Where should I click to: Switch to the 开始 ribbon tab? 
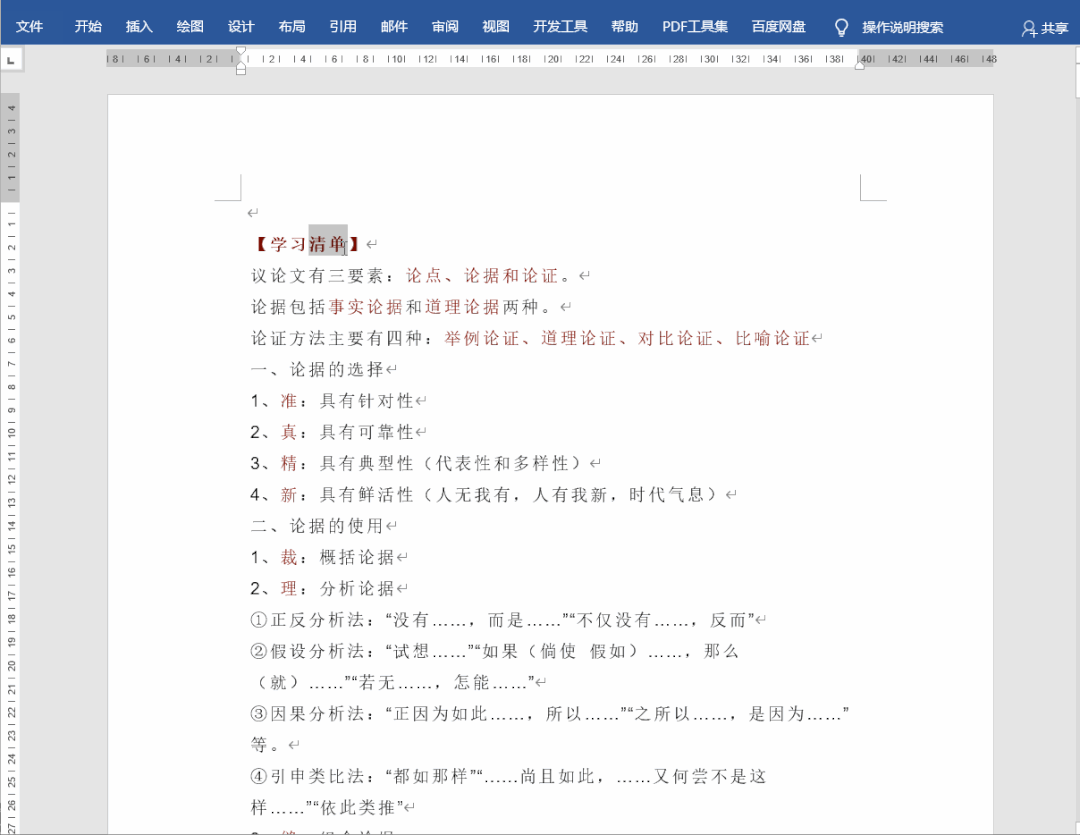(x=88, y=27)
